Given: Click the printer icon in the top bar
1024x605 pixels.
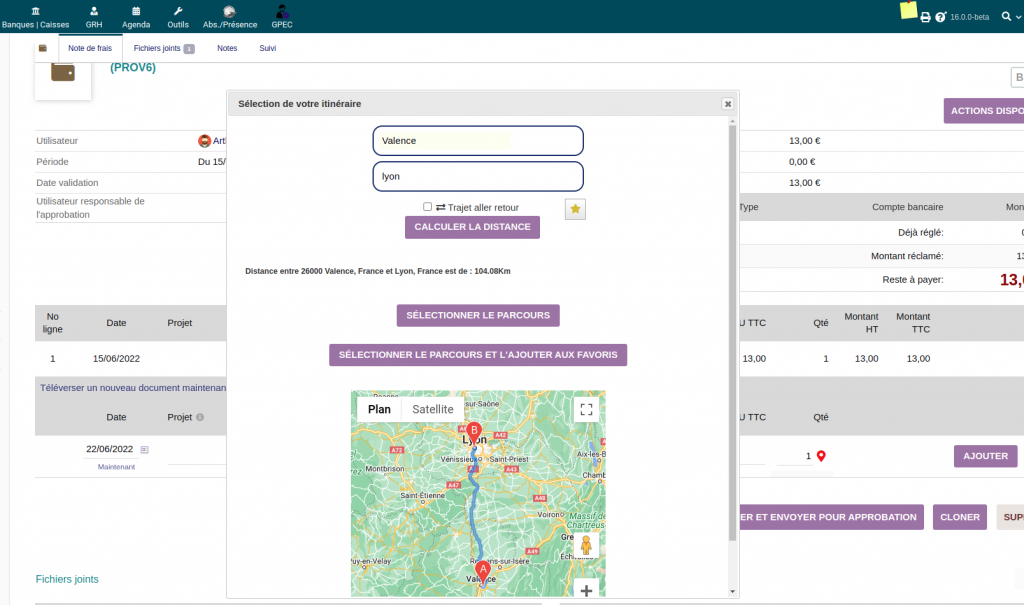Looking at the screenshot, I should tap(925, 17).
